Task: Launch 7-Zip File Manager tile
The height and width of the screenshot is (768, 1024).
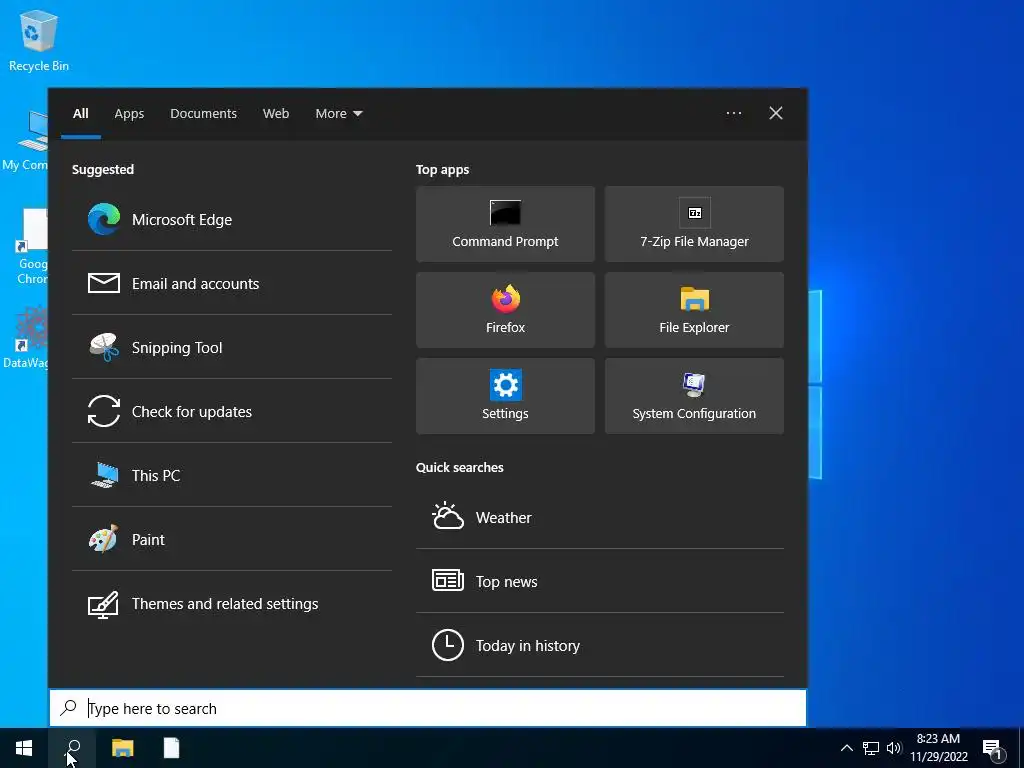Action: 694,224
